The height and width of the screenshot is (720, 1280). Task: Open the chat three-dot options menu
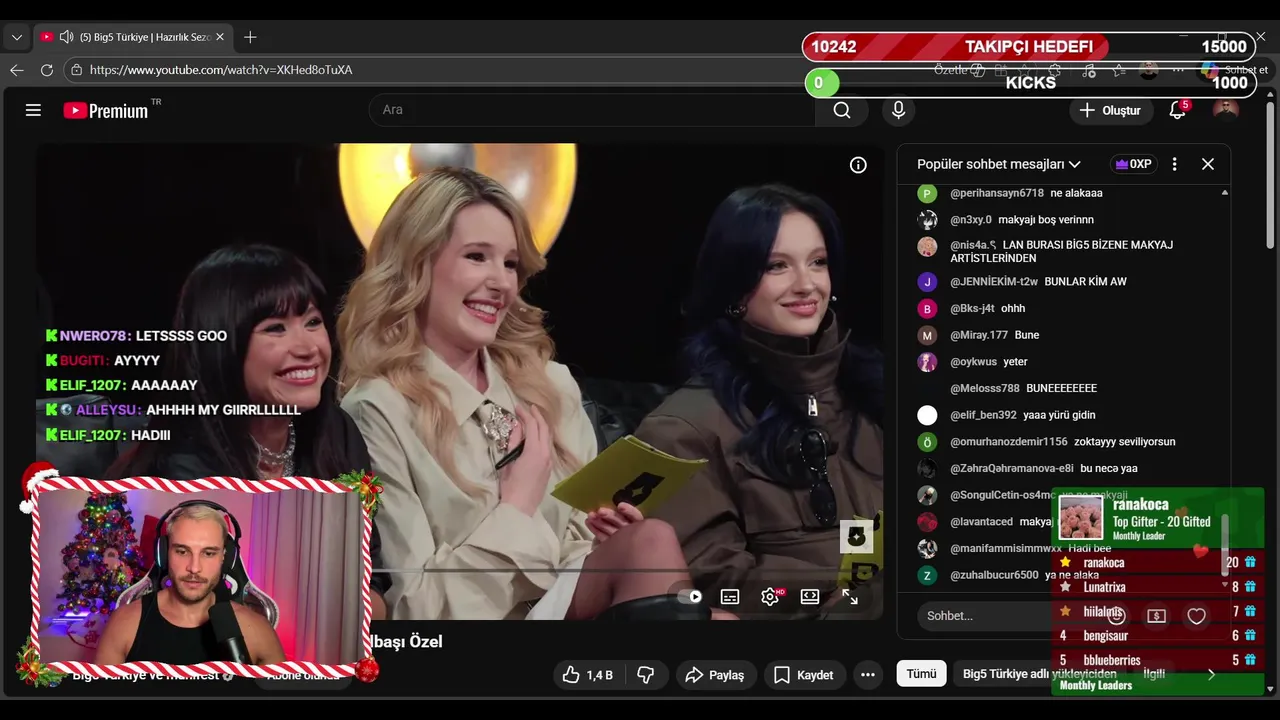tap(1175, 164)
